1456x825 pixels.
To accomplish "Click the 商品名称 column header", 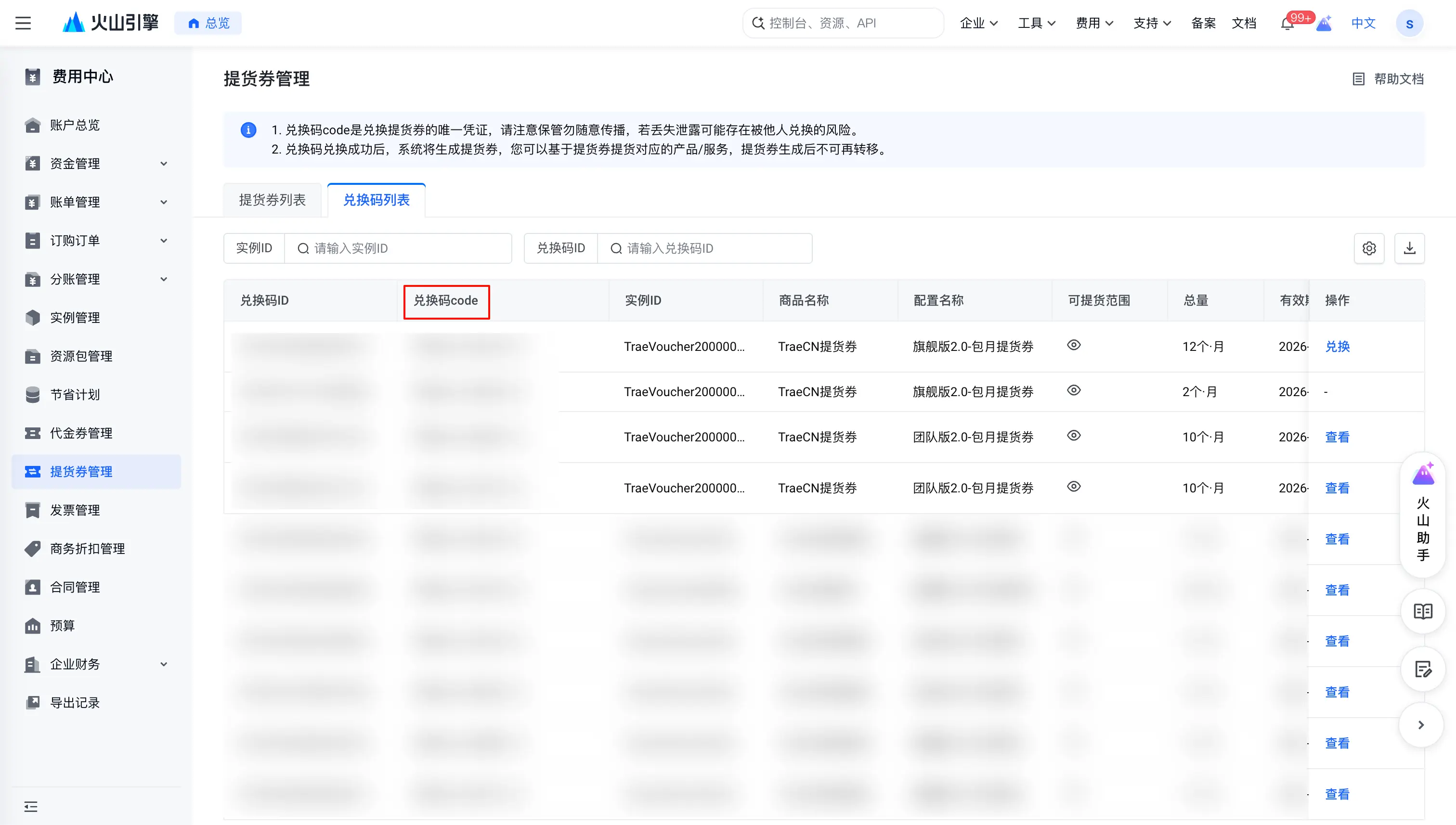I will point(804,301).
